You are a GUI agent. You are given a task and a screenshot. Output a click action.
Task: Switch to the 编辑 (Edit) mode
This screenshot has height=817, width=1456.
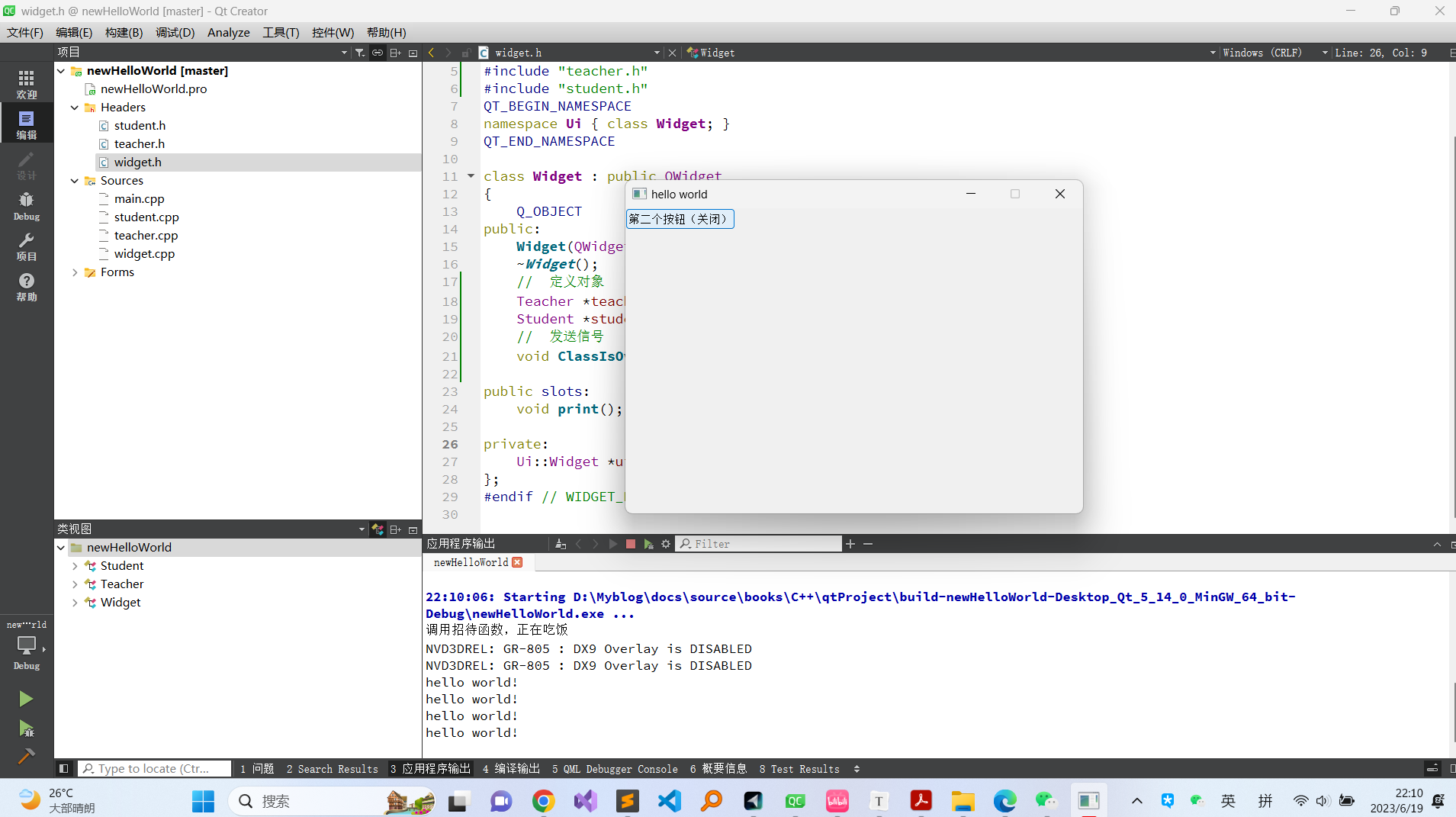coord(26,124)
